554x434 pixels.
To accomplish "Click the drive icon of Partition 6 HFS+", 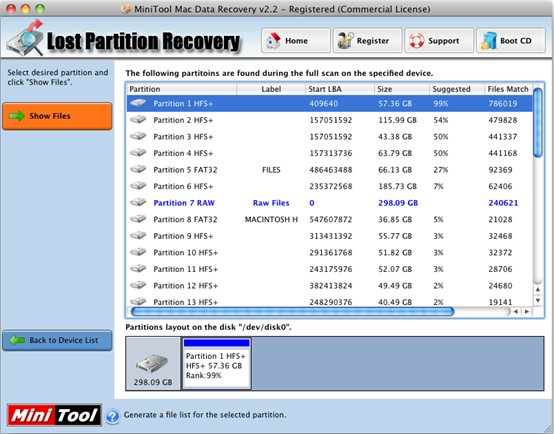I will pos(138,186).
